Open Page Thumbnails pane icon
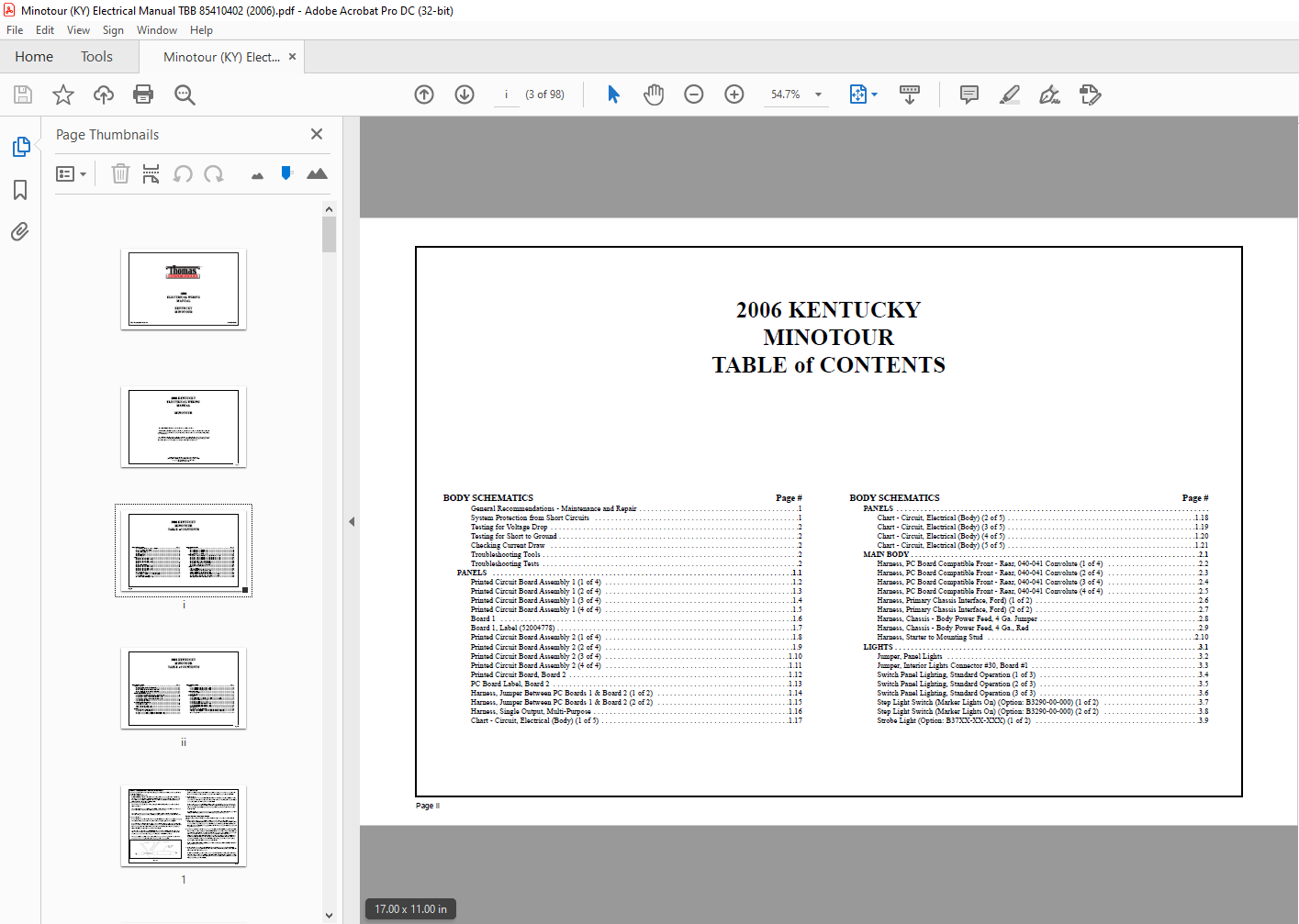Image resolution: width=1299 pixels, height=924 pixels. click(20, 147)
